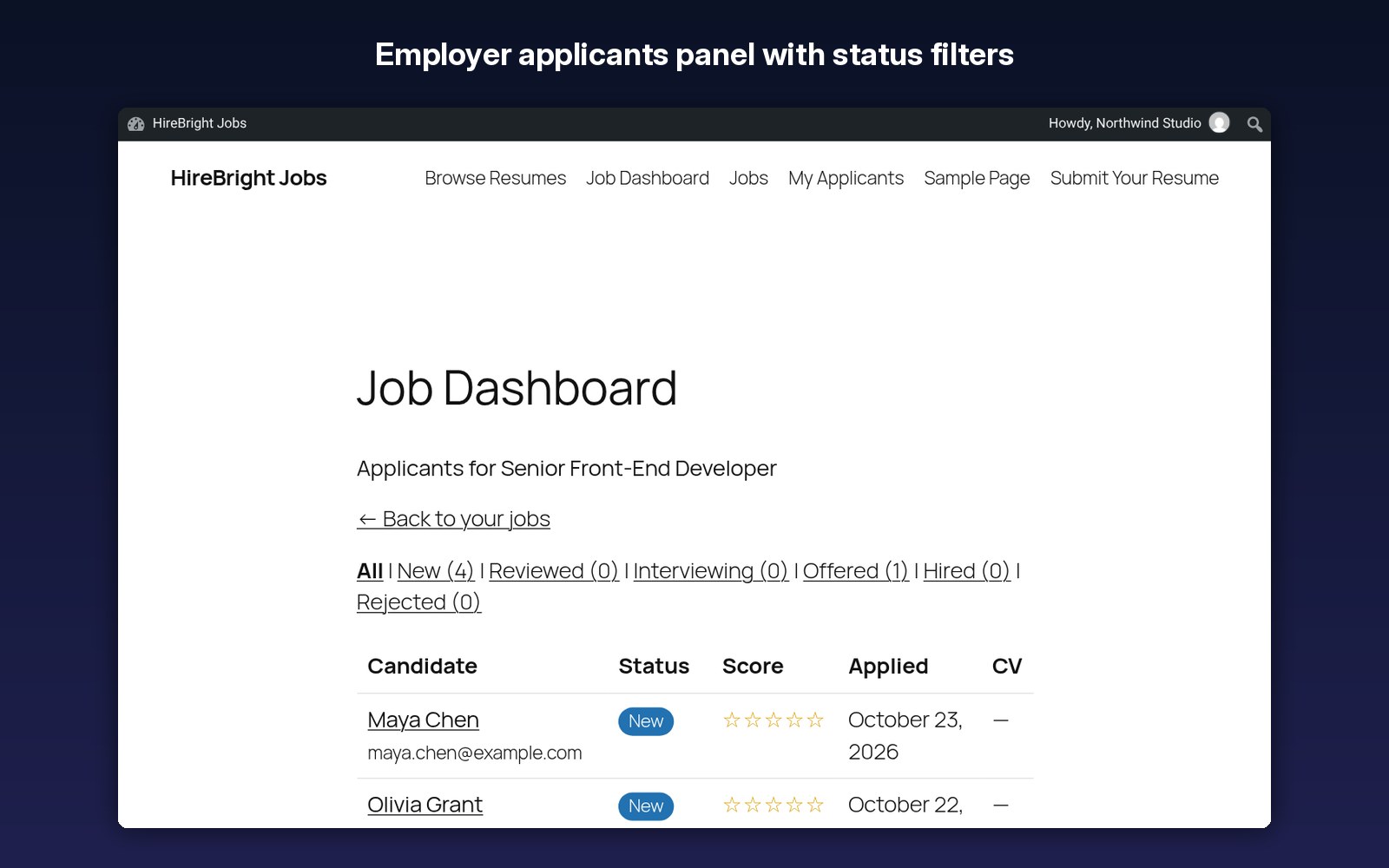Screen dimensions: 1389x868
Task: Navigate to the Jobs page
Action: click(x=748, y=178)
